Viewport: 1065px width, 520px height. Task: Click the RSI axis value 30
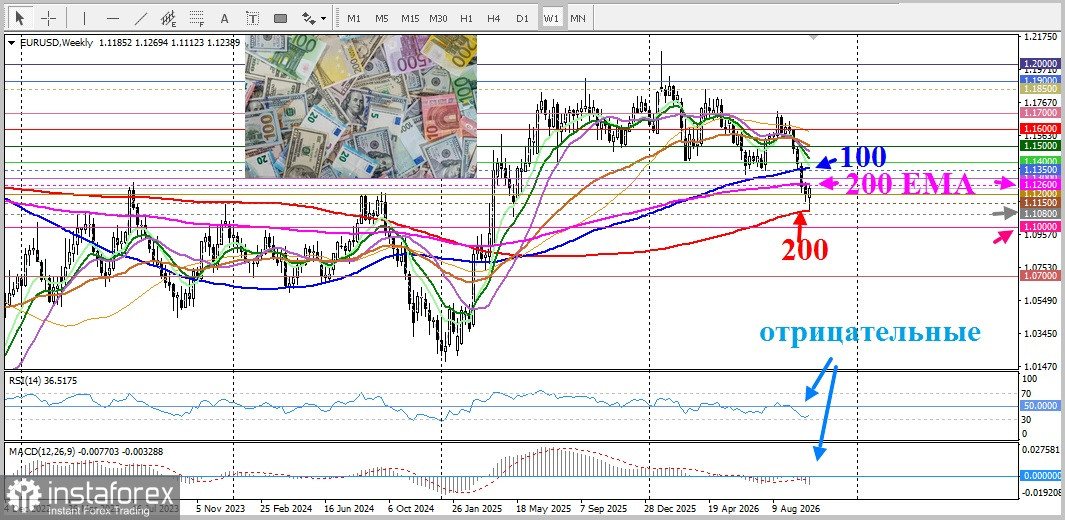coord(1026,420)
